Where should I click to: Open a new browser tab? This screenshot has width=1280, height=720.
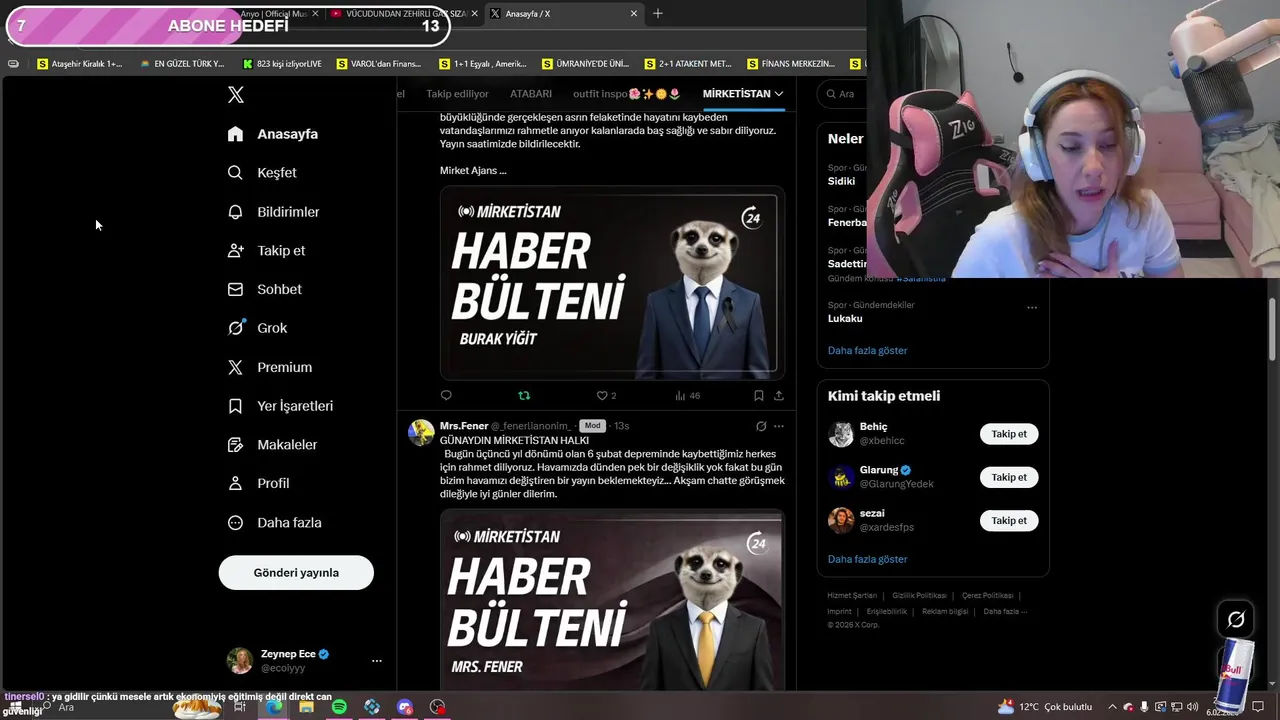[658, 14]
